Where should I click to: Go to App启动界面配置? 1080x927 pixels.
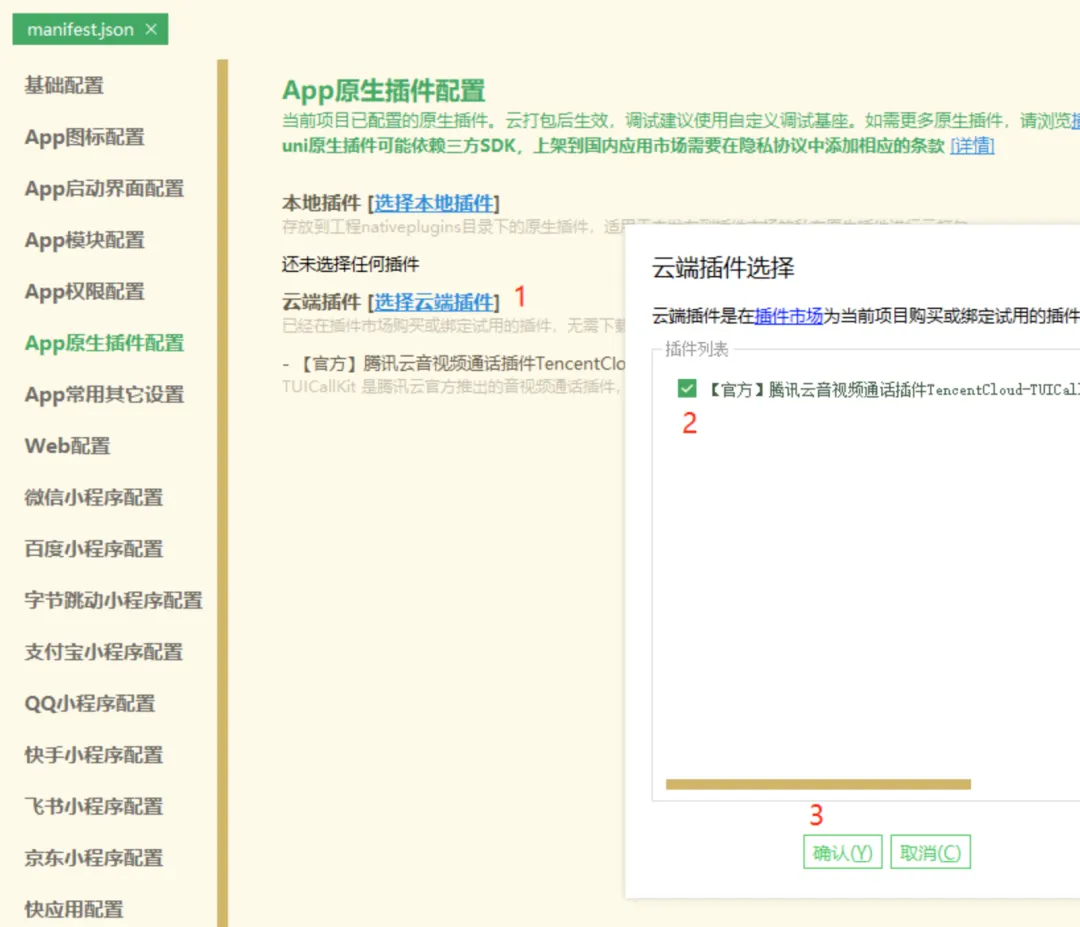pyautogui.click(x=104, y=189)
